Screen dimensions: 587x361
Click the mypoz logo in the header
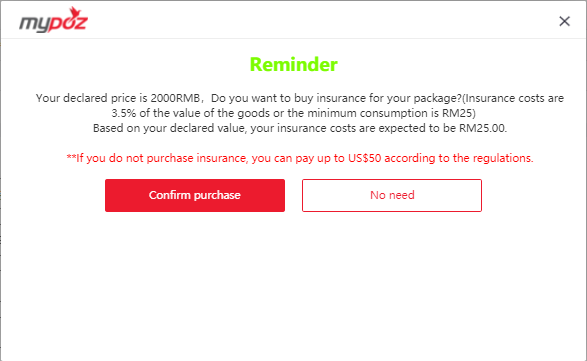coord(53,20)
